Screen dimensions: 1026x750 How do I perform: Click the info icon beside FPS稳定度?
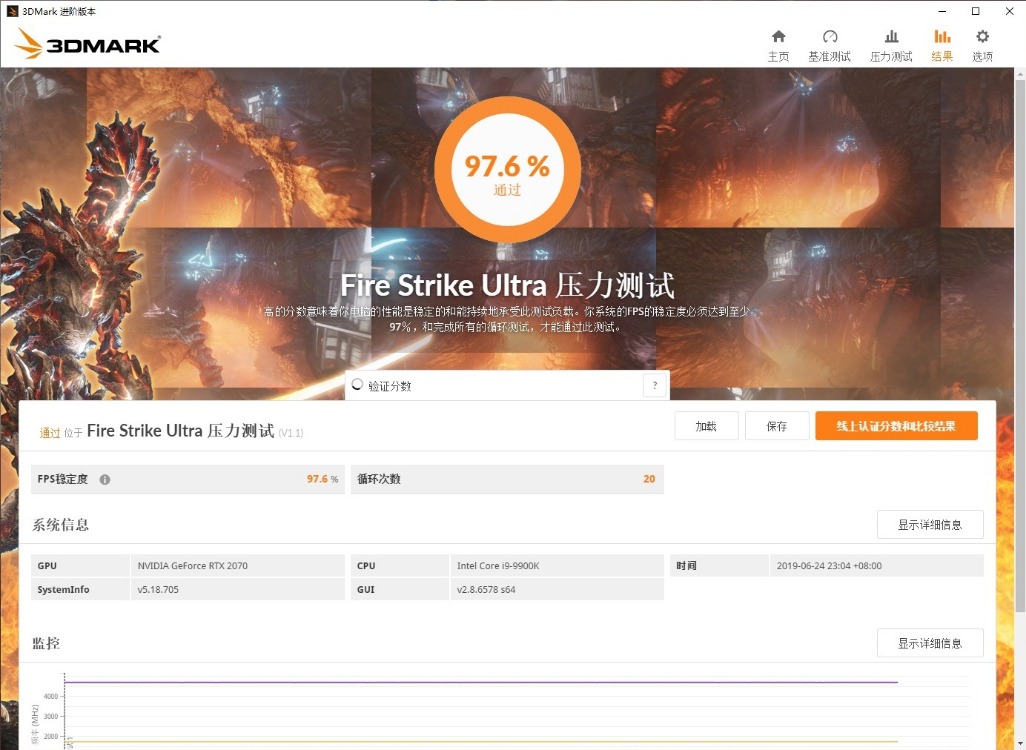[105, 479]
